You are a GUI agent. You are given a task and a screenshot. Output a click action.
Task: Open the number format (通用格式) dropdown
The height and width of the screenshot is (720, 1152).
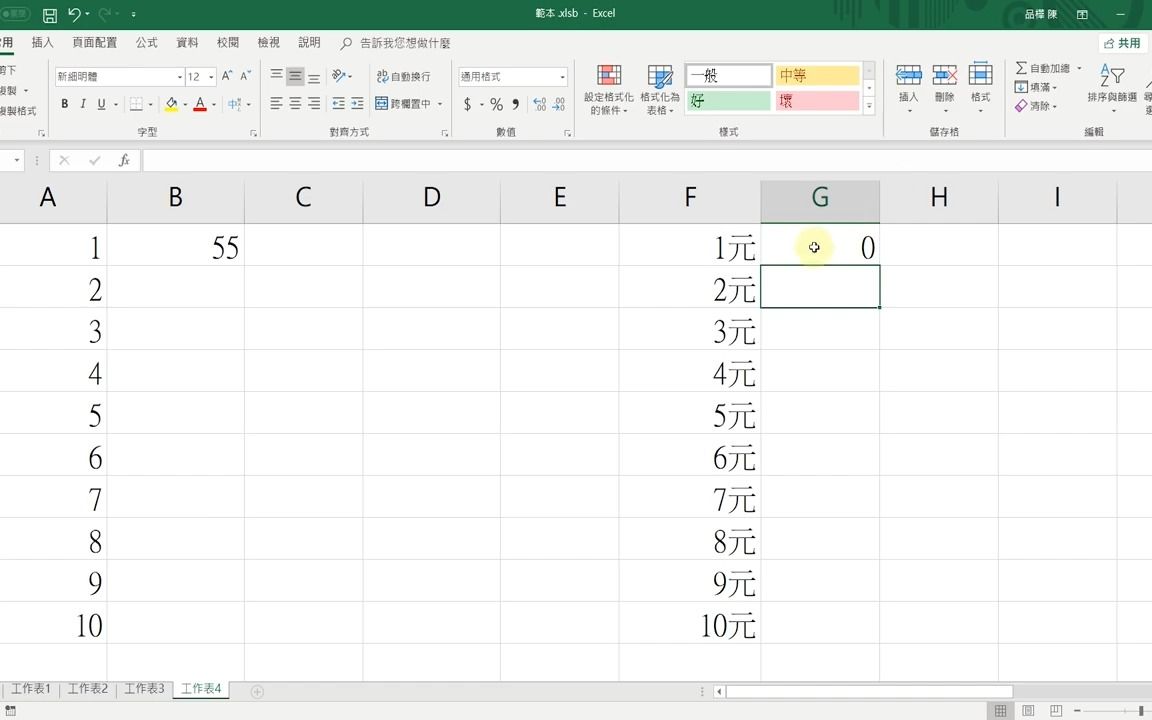click(560, 76)
